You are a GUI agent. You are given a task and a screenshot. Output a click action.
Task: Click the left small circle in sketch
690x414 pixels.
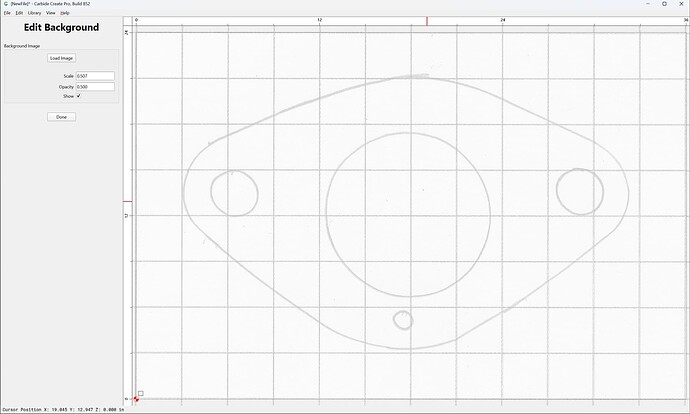pyautogui.click(x=234, y=193)
